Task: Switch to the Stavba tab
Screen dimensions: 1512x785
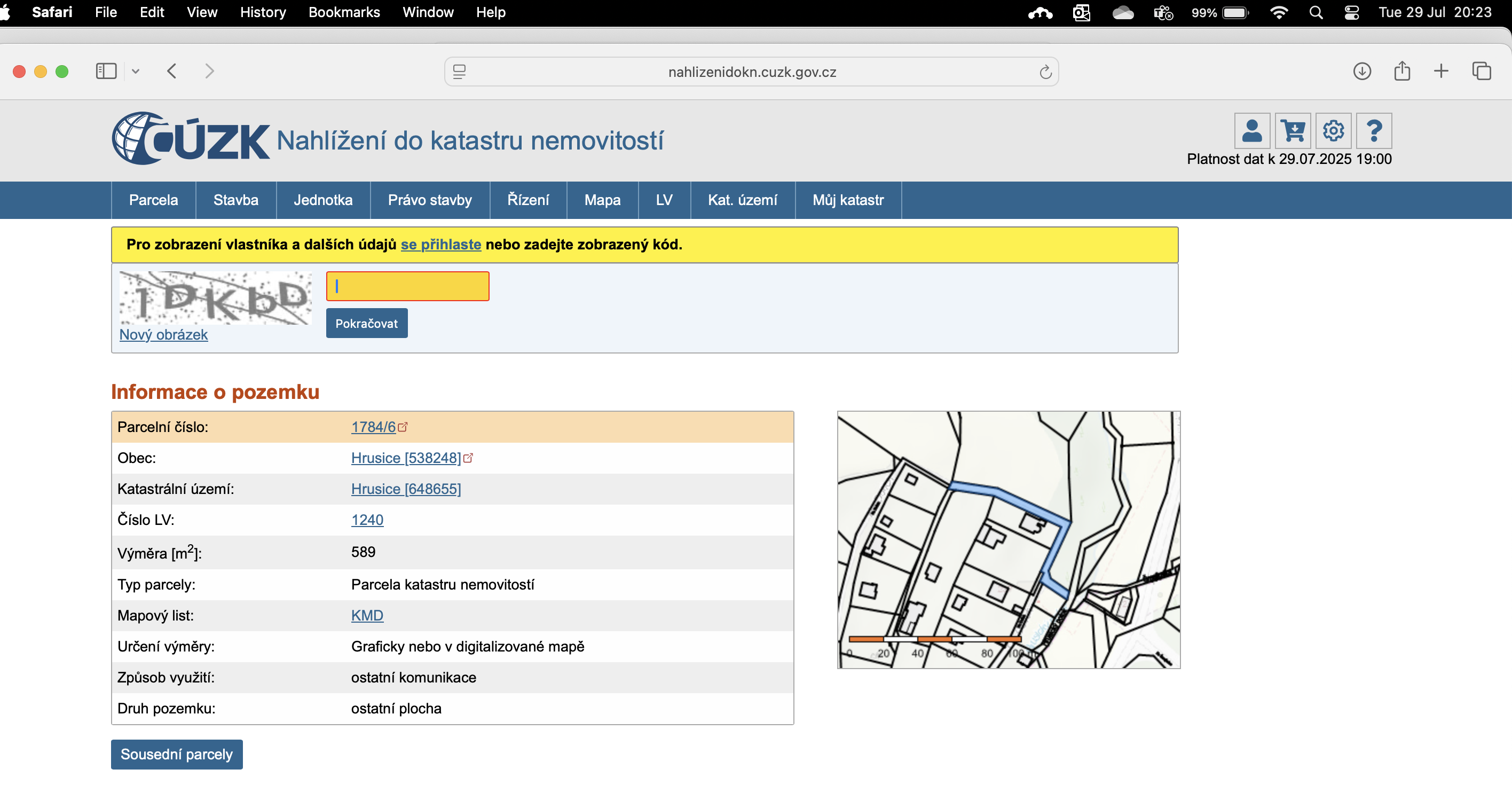Action: [235, 200]
